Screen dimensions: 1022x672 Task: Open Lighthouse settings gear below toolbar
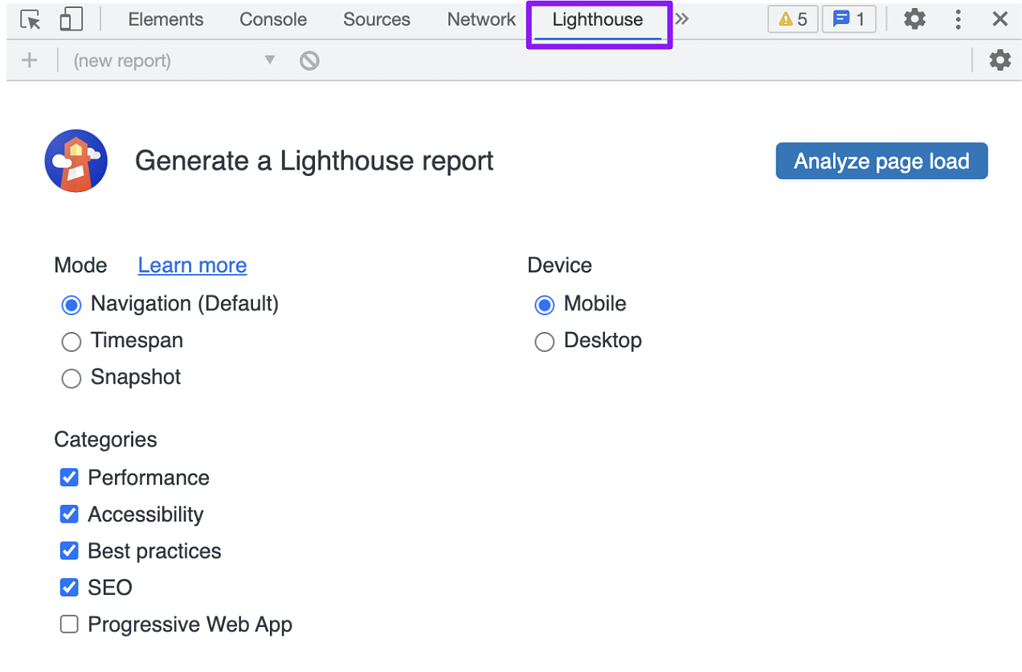(x=1000, y=61)
